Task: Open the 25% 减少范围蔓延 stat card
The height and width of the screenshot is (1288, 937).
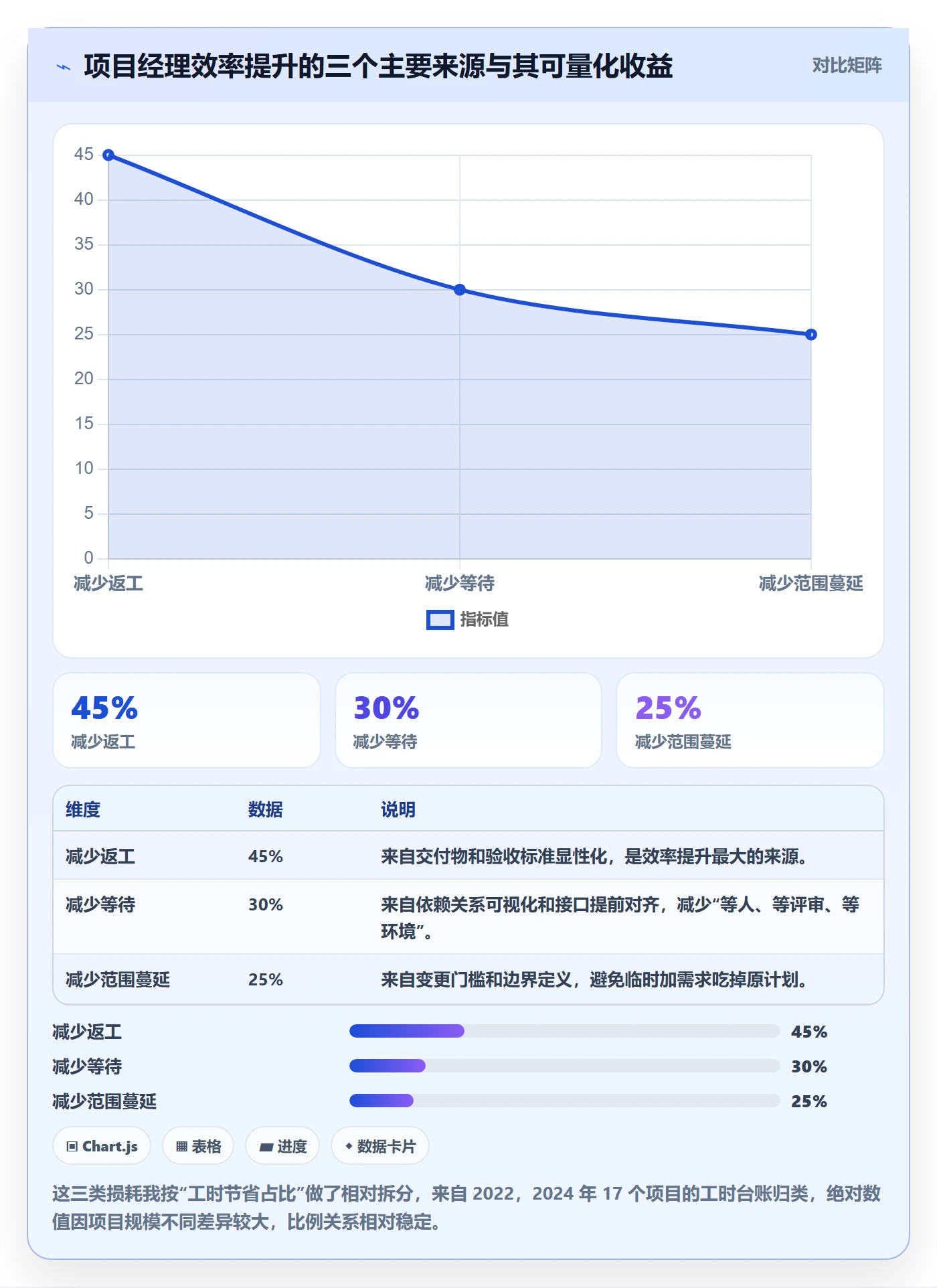Action: click(x=750, y=720)
